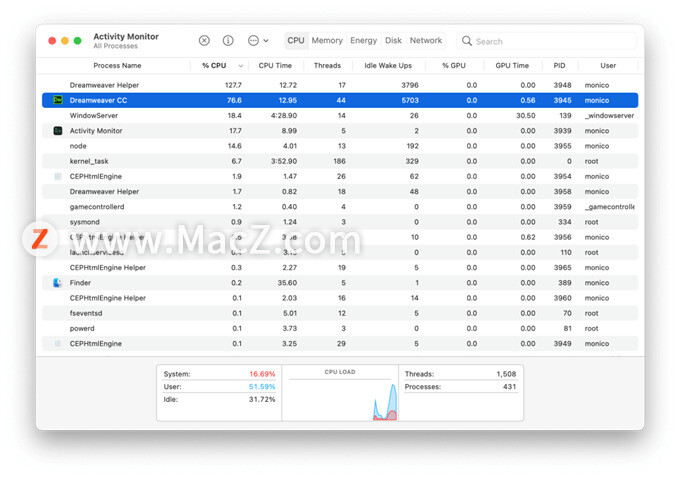Select the CEPHtmlEngine process name with PID 3949
The height and width of the screenshot is (477, 680).
[x=95, y=343]
